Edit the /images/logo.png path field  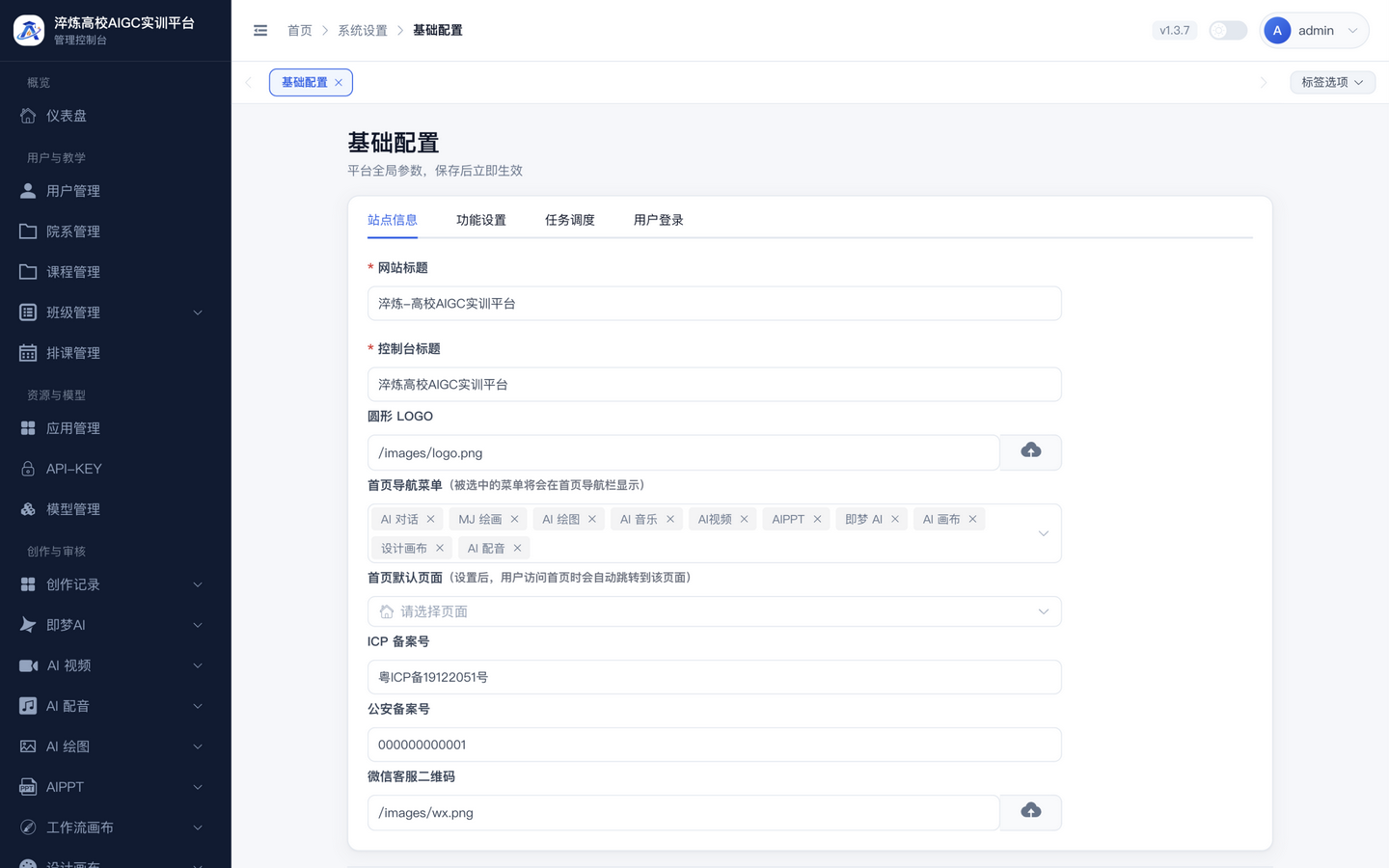tap(684, 453)
